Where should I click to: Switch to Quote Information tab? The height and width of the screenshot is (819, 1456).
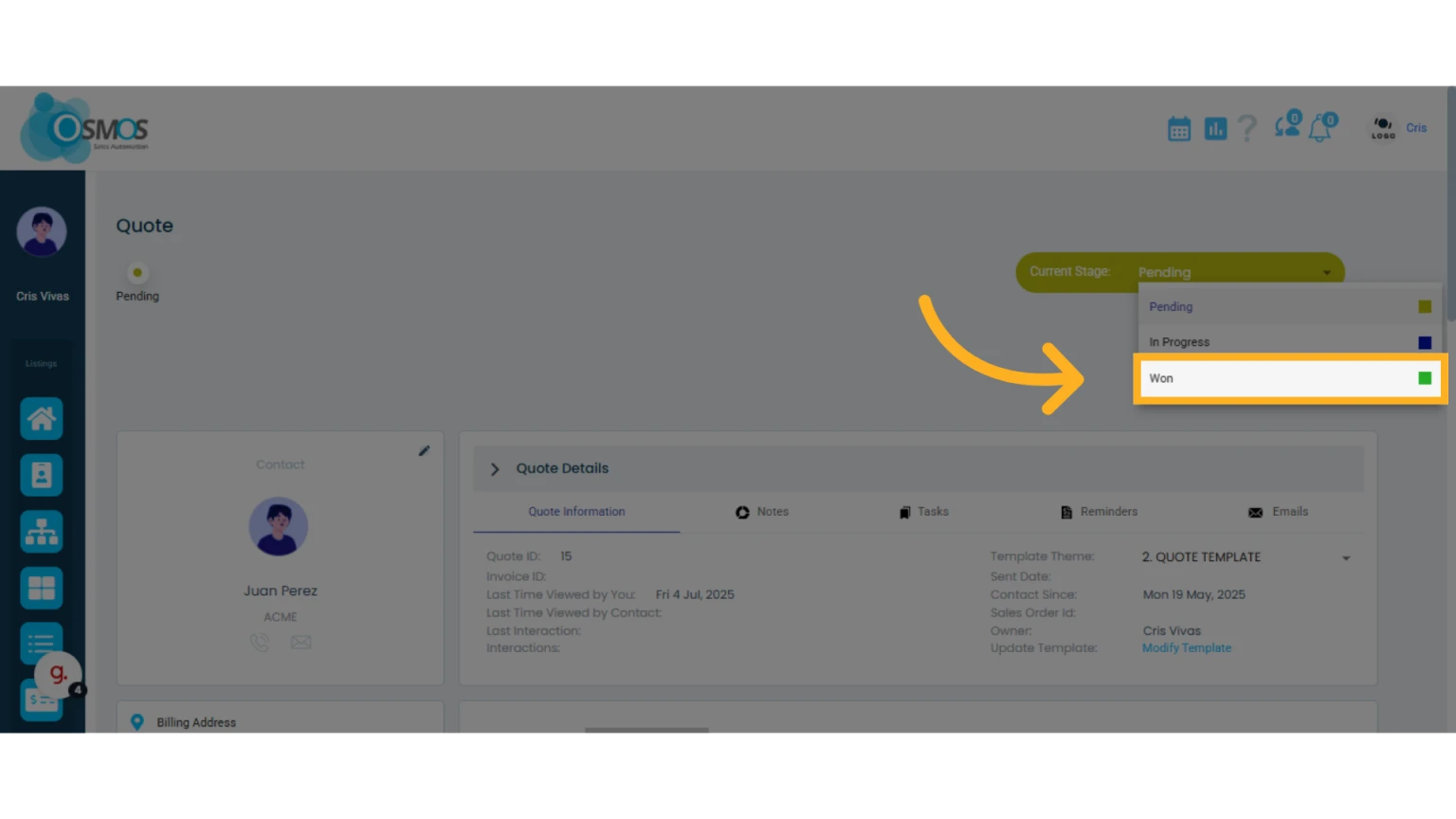click(576, 512)
